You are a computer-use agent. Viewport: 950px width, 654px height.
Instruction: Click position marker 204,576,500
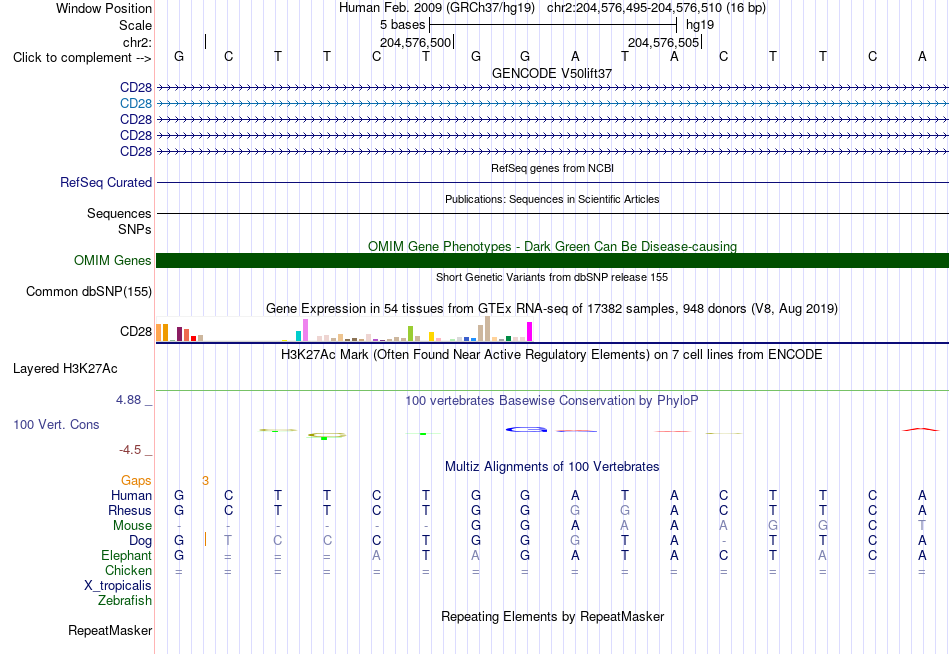pyautogui.click(x=416, y=42)
